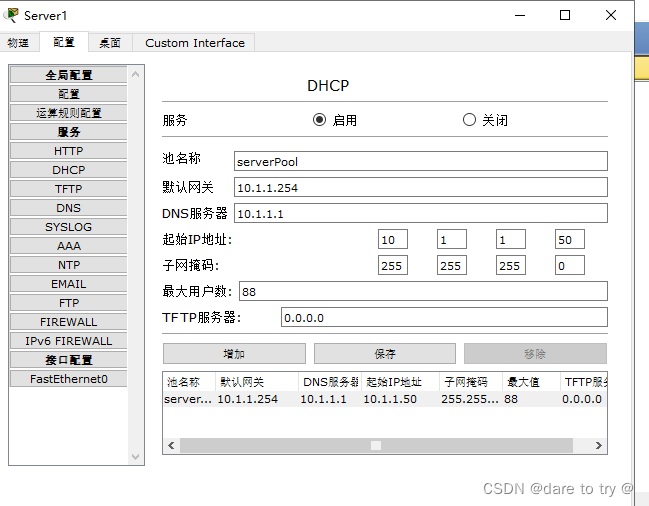The image size is (649, 506).
Task: Close the Server1 window
Action: [611, 15]
